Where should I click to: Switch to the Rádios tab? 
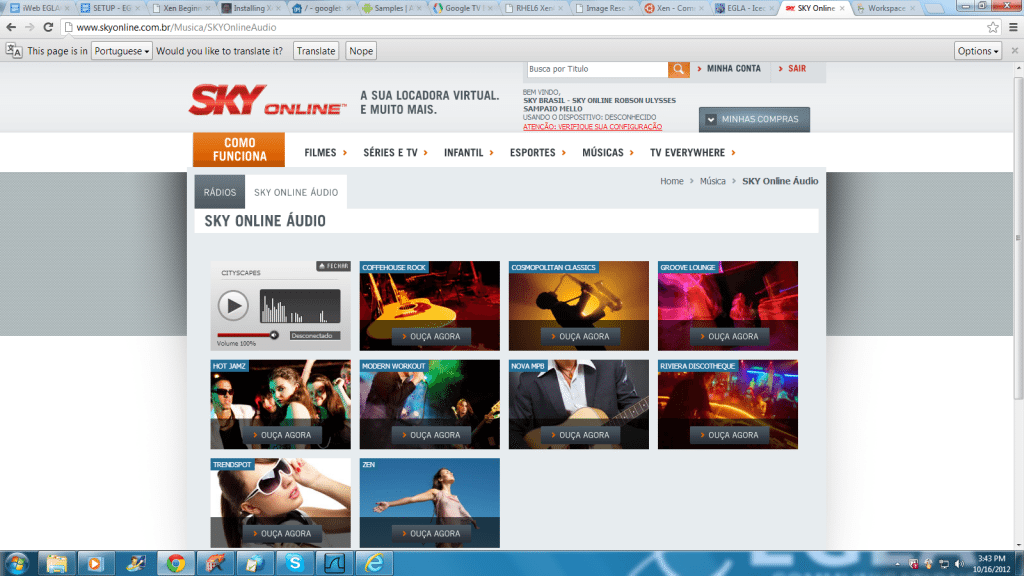(x=219, y=192)
